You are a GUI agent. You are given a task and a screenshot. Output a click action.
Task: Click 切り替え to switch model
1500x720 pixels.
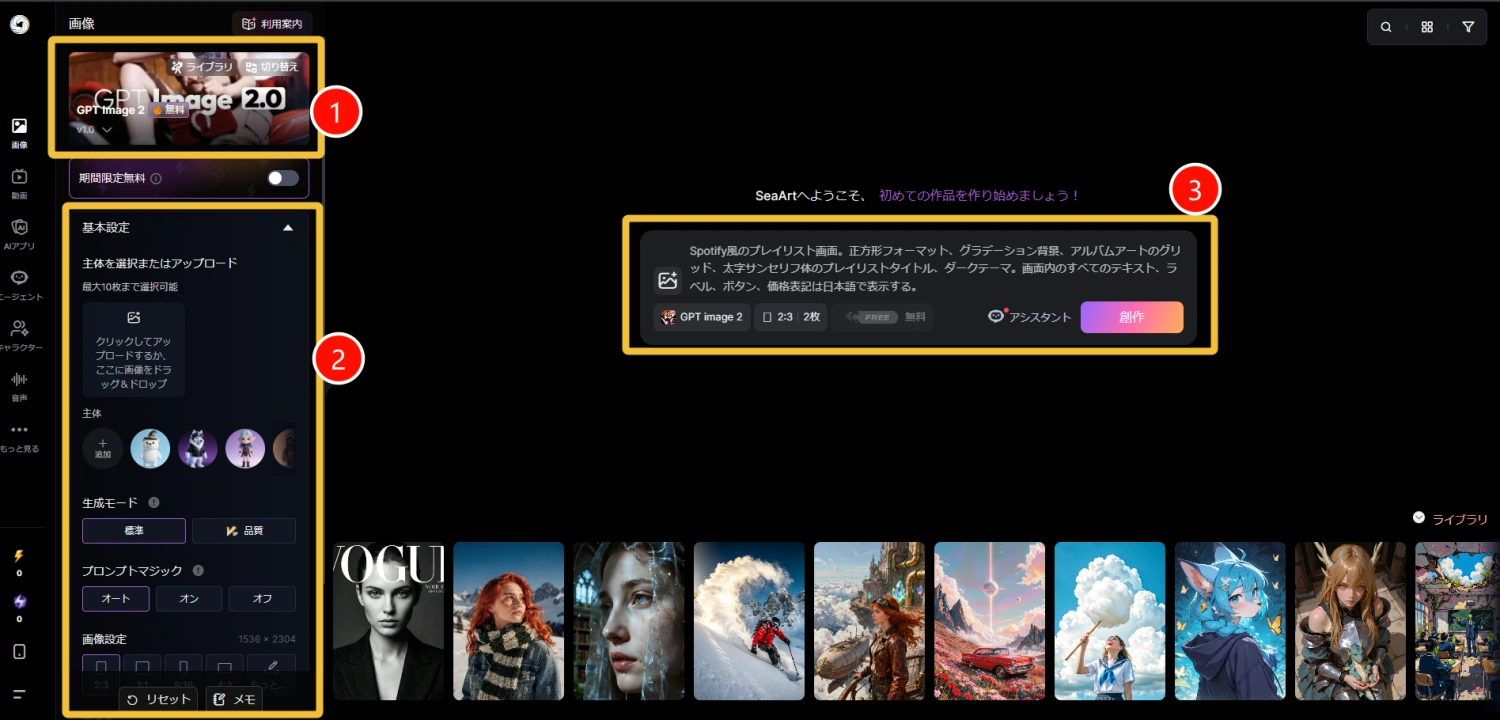tap(272, 67)
